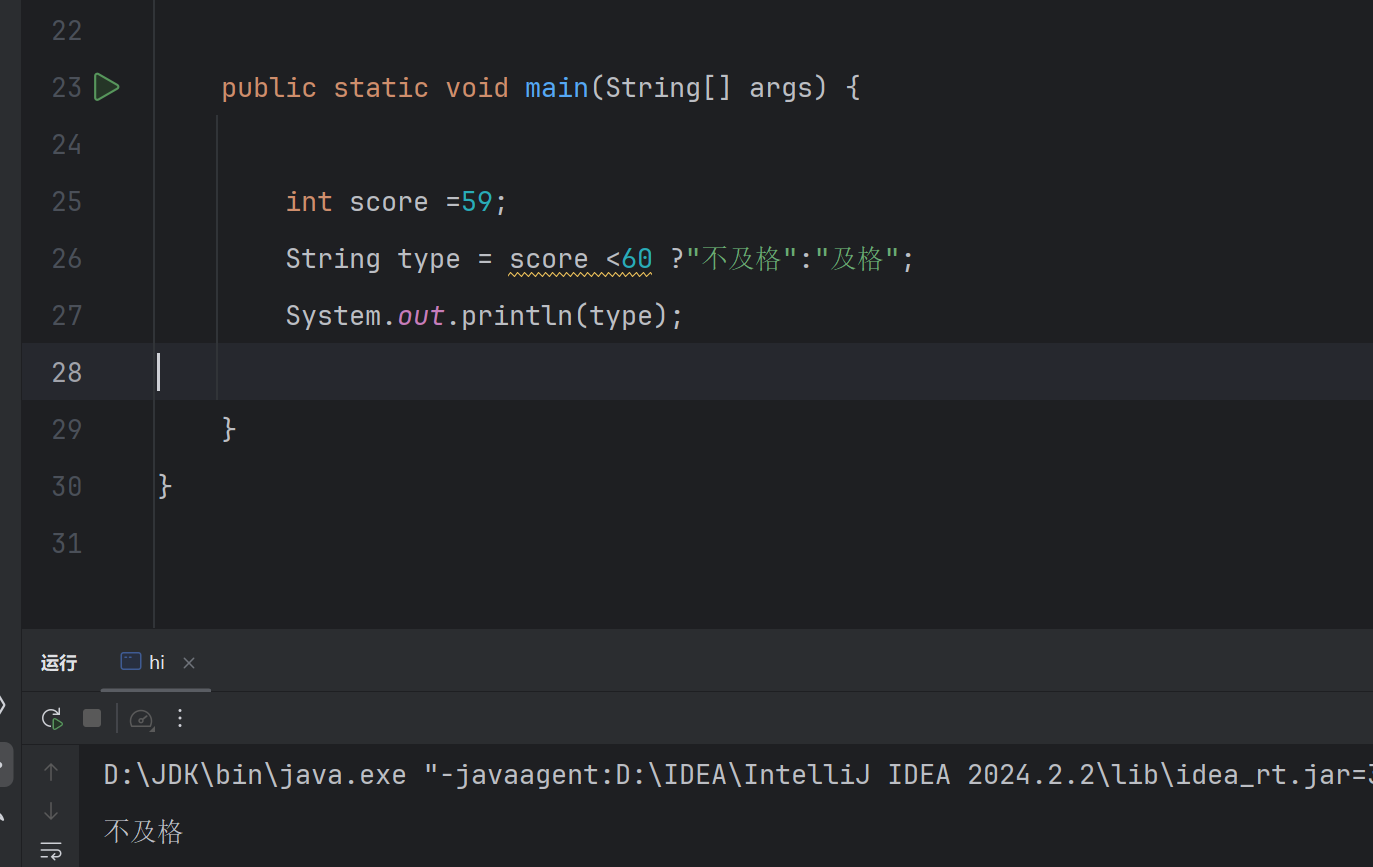The width and height of the screenshot is (1373, 867).
Task: Click the 'void' keyword
Action: pos(477,88)
